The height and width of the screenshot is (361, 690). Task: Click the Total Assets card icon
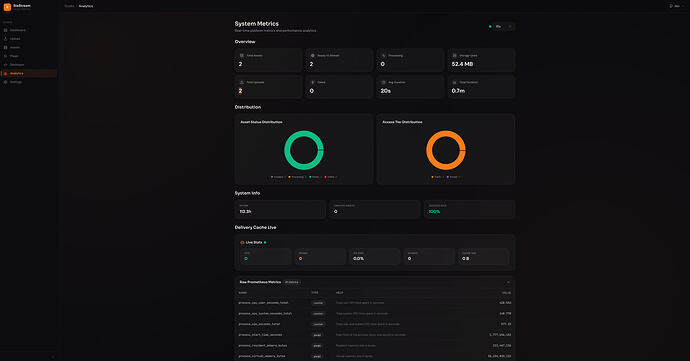[x=242, y=55]
